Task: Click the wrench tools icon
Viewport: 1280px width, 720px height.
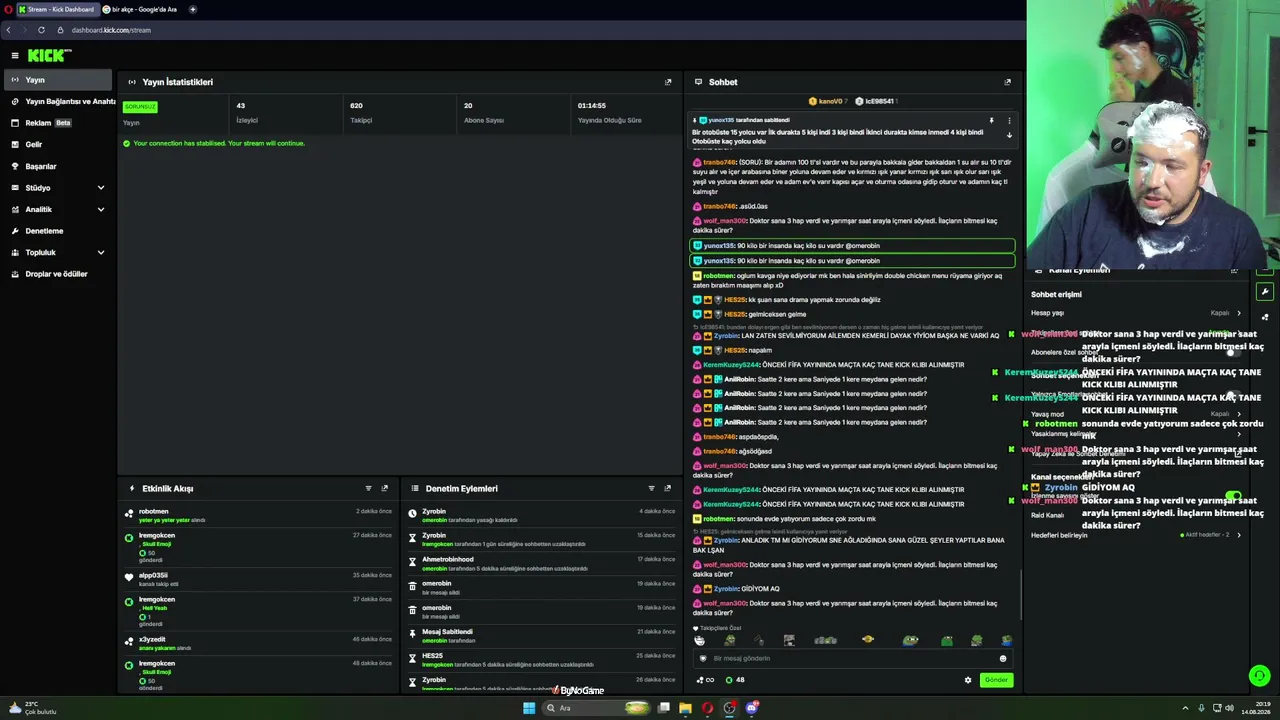Action: pos(1265,292)
